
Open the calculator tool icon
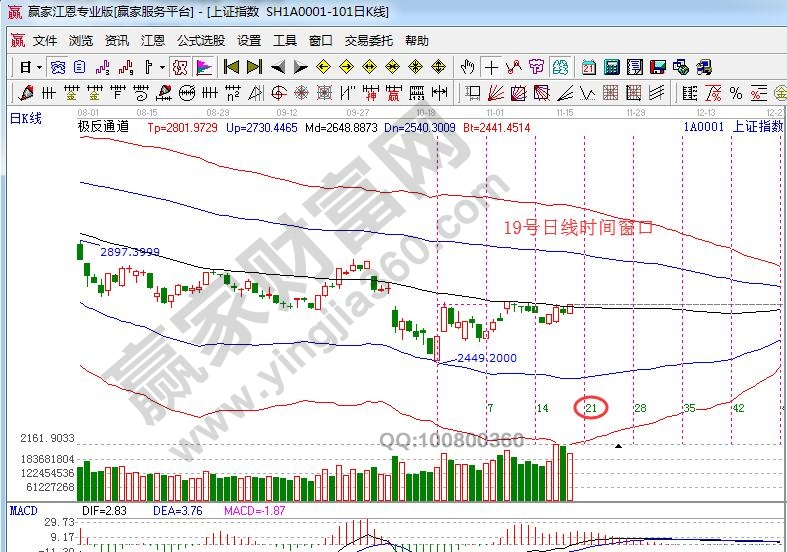(611, 67)
